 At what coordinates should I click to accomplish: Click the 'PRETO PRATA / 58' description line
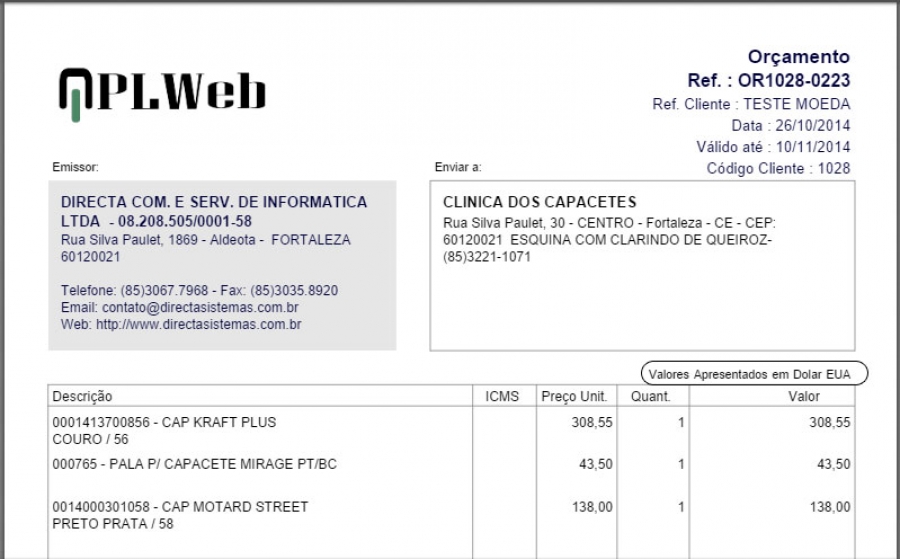point(112,524)
